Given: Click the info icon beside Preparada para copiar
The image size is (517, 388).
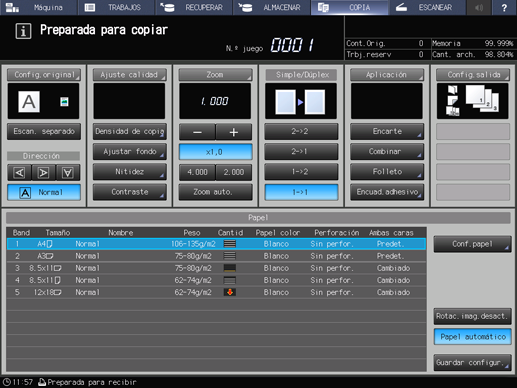Looking at the screenshot, I should [x=23, y=31].
